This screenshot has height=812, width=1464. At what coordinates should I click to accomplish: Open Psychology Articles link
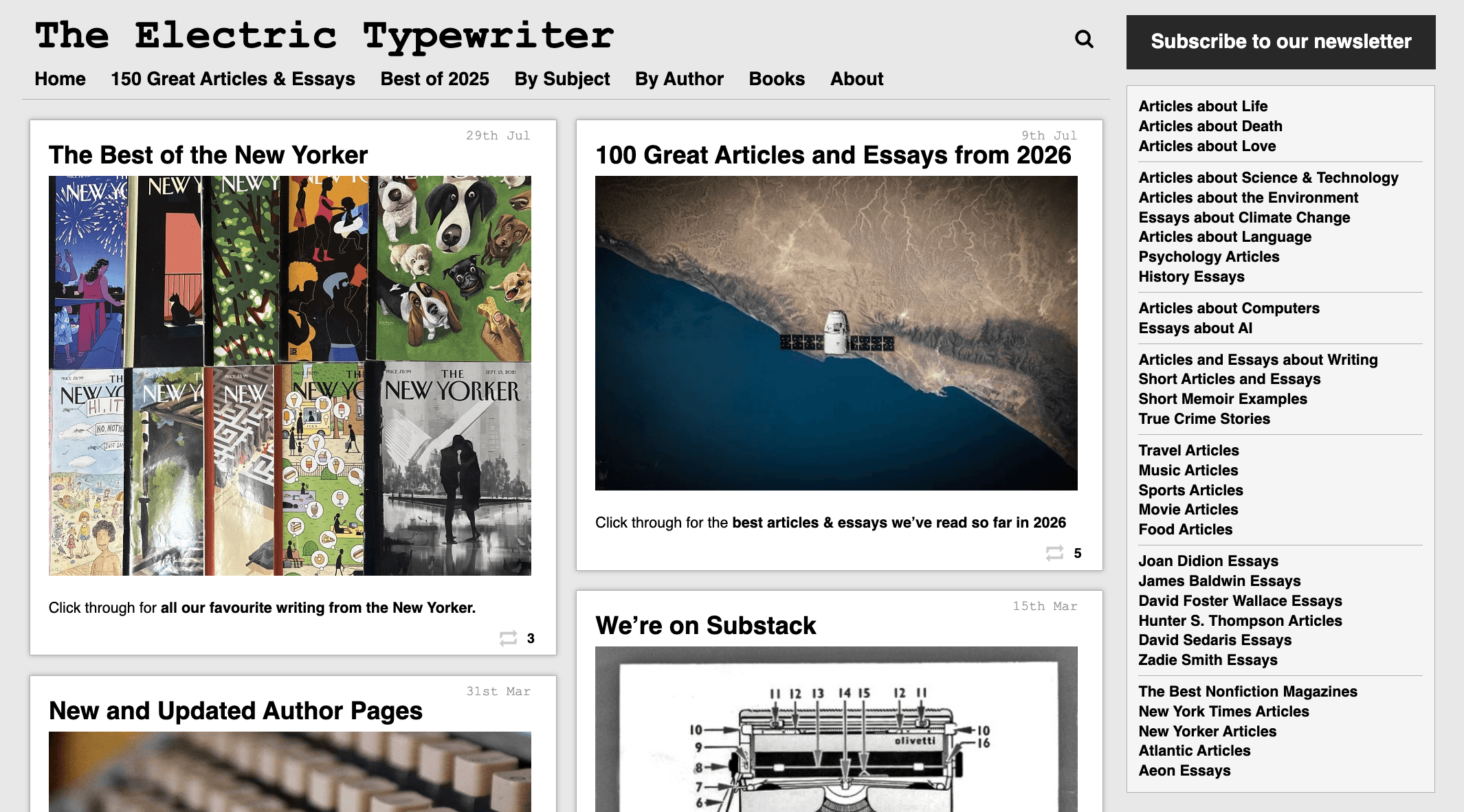click(1209, 257)
